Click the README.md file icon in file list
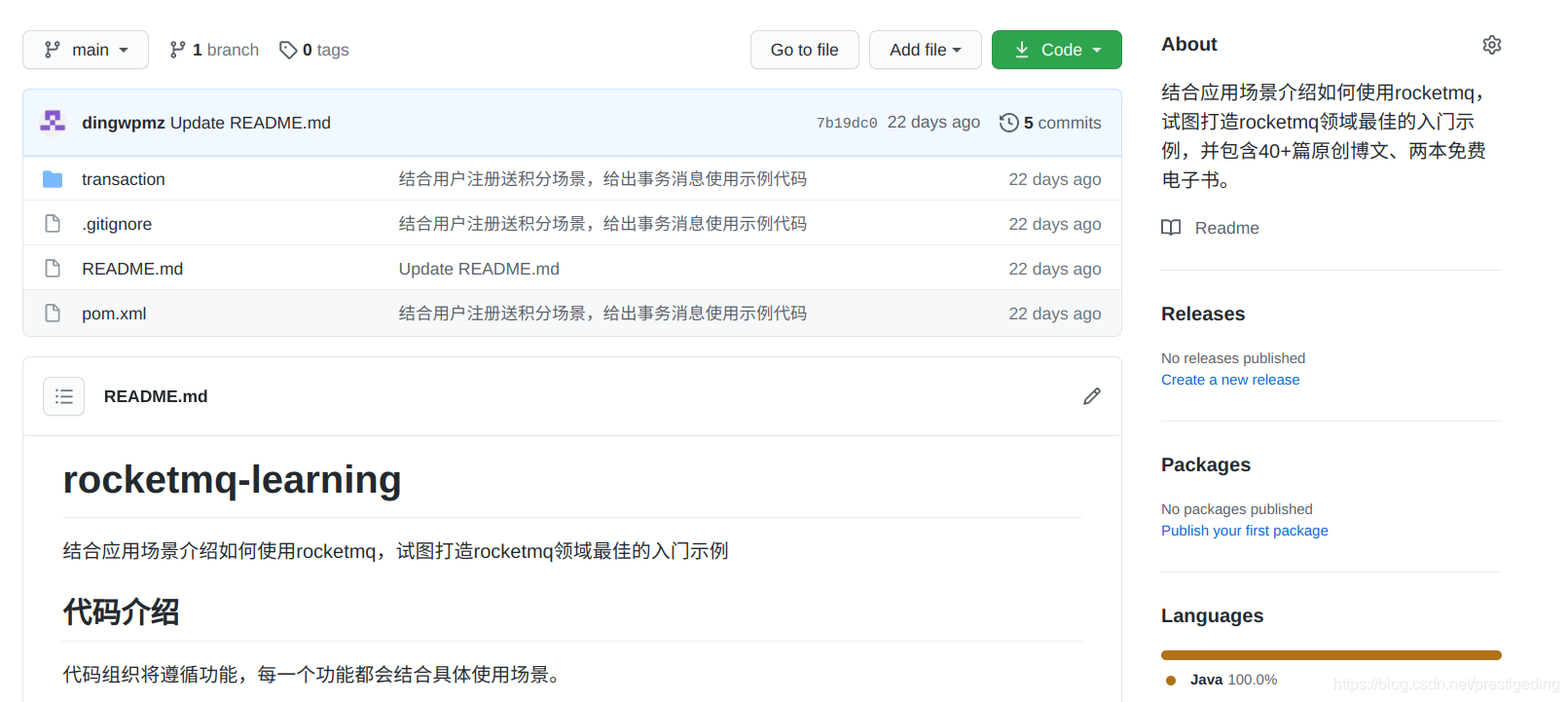Screen dimensions: 1568x702 (x=53, y=269)
